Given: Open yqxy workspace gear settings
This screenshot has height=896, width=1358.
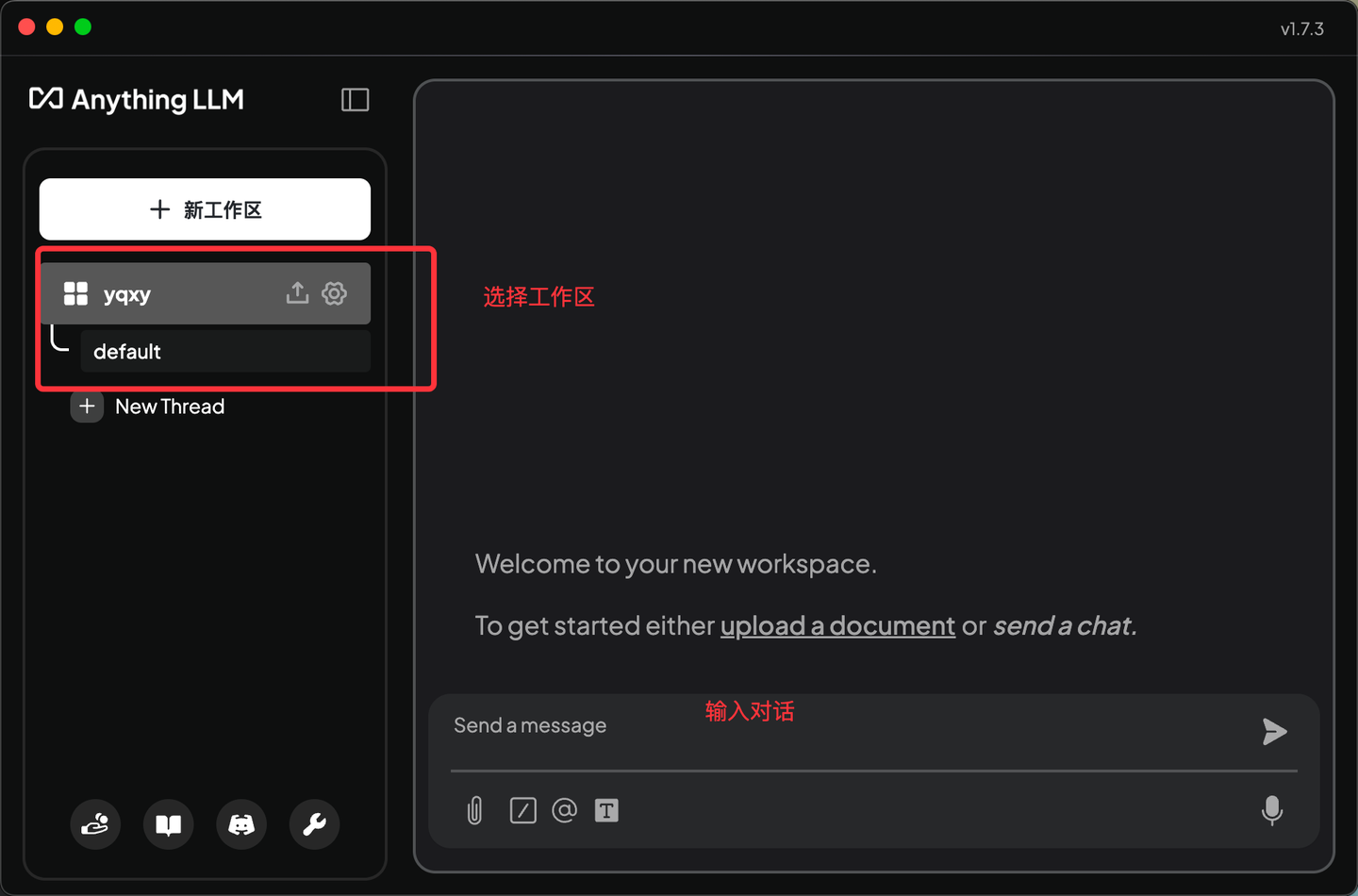Looking at the screenshot, I should (x=334, y=293).
